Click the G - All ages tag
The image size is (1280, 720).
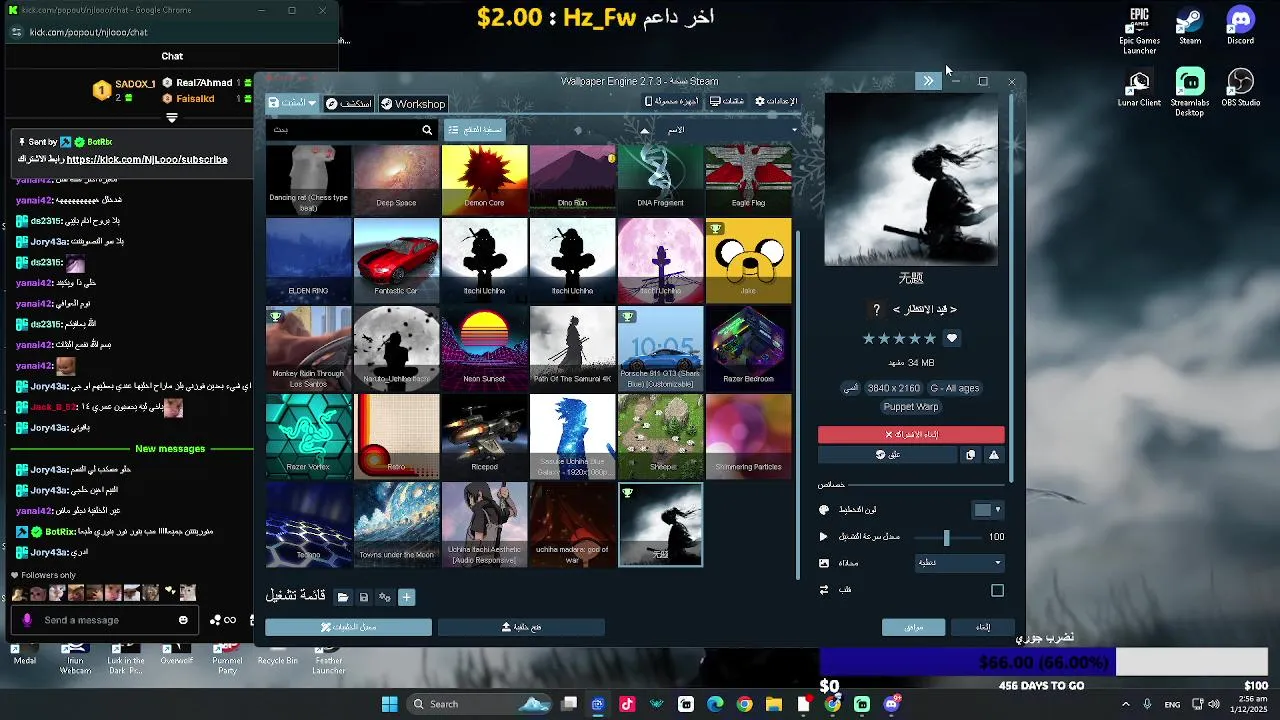pyautogui.click(x=955, y=388)
